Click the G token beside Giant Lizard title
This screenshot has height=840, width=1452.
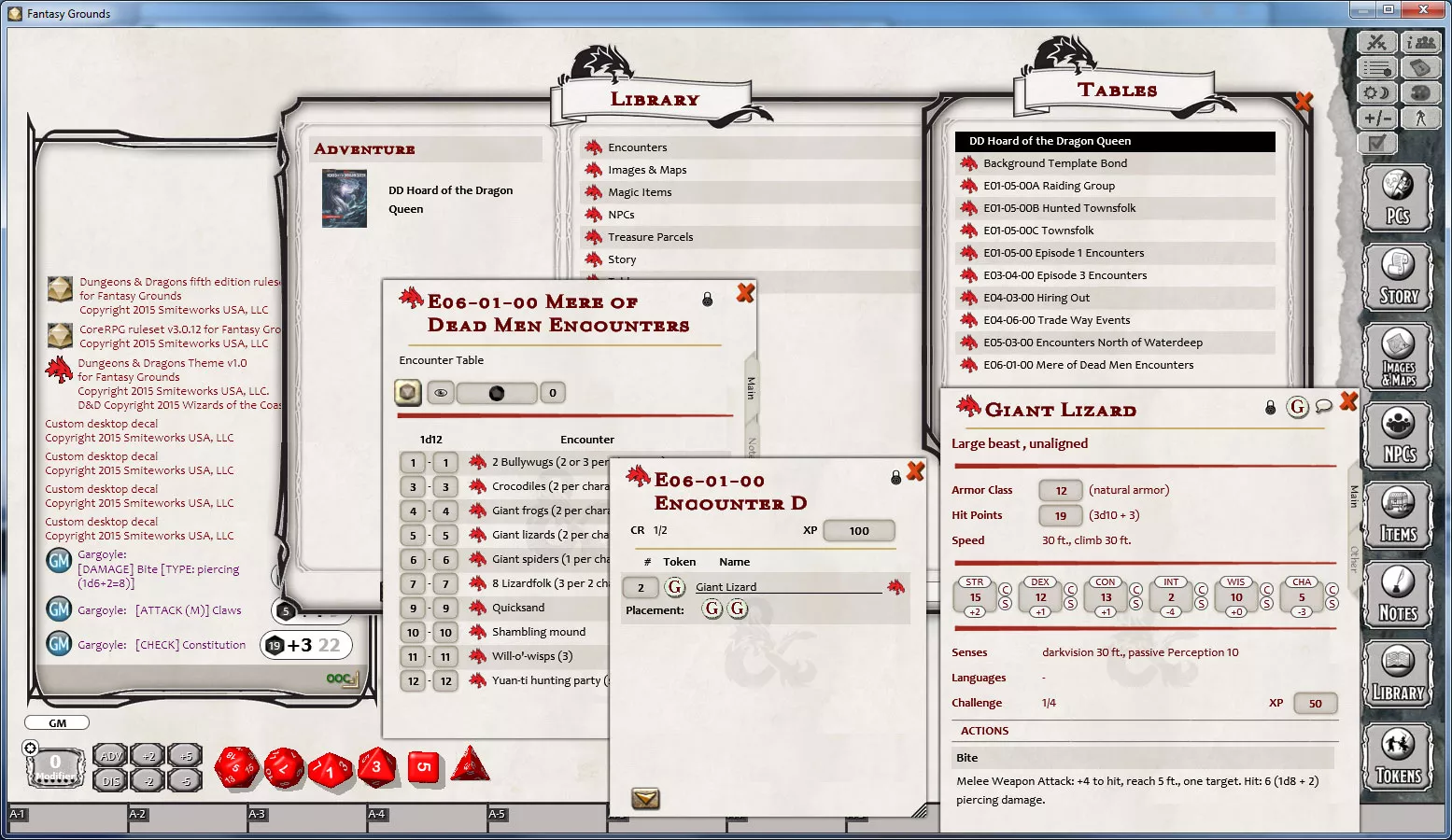click(1297, 407)
